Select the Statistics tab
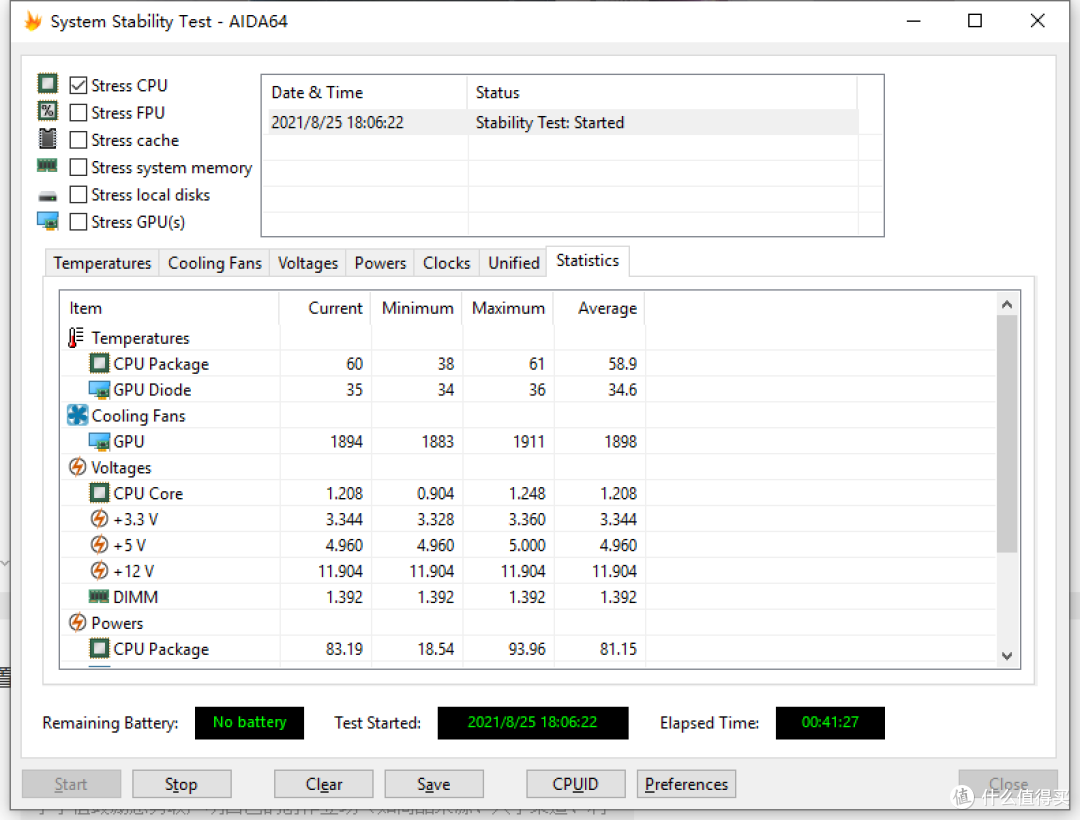The image size is (1080, 820). coord(588,261)
